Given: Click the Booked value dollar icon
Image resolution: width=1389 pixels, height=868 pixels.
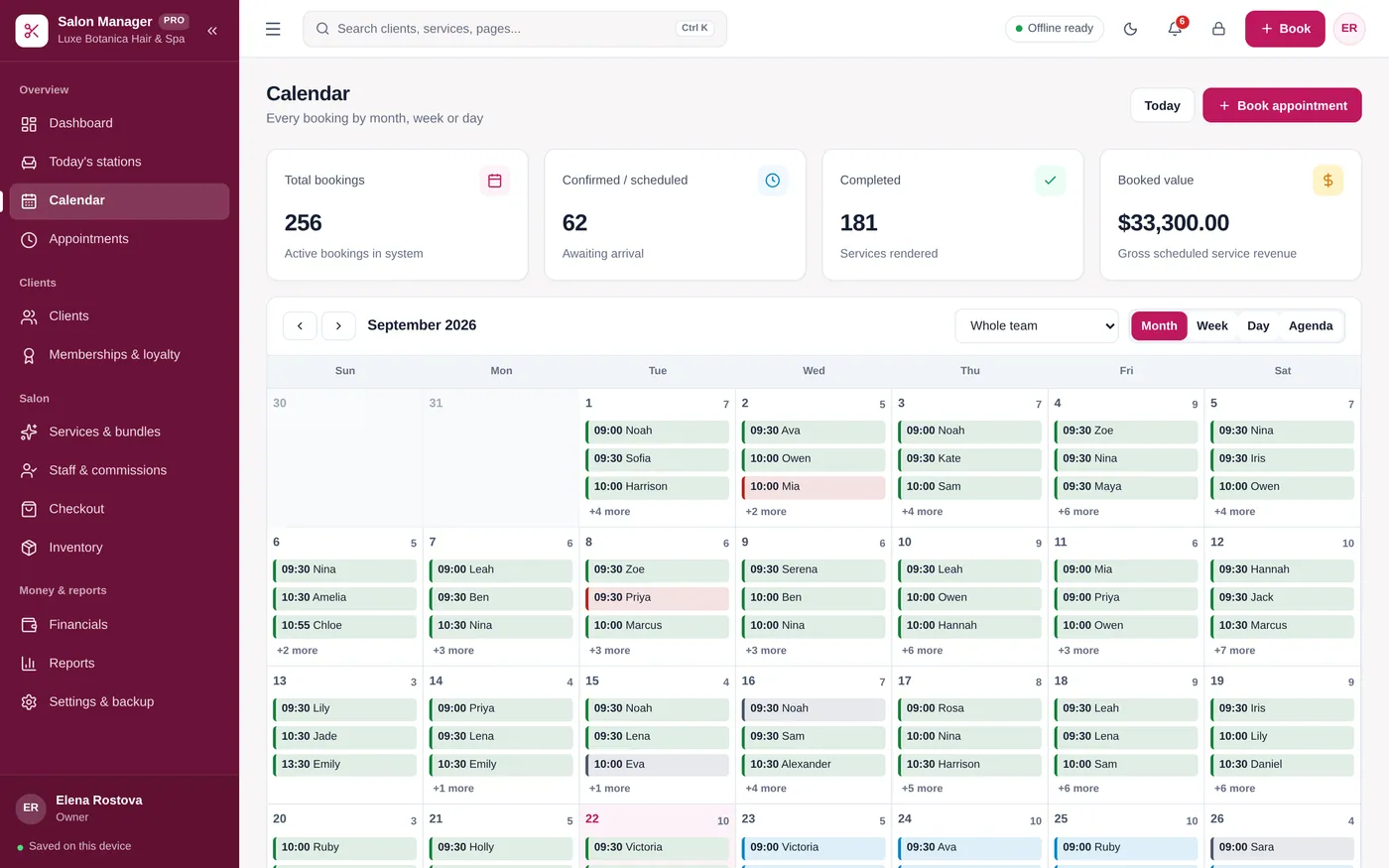Looking at the screenshot, I should pos(1327,181).
